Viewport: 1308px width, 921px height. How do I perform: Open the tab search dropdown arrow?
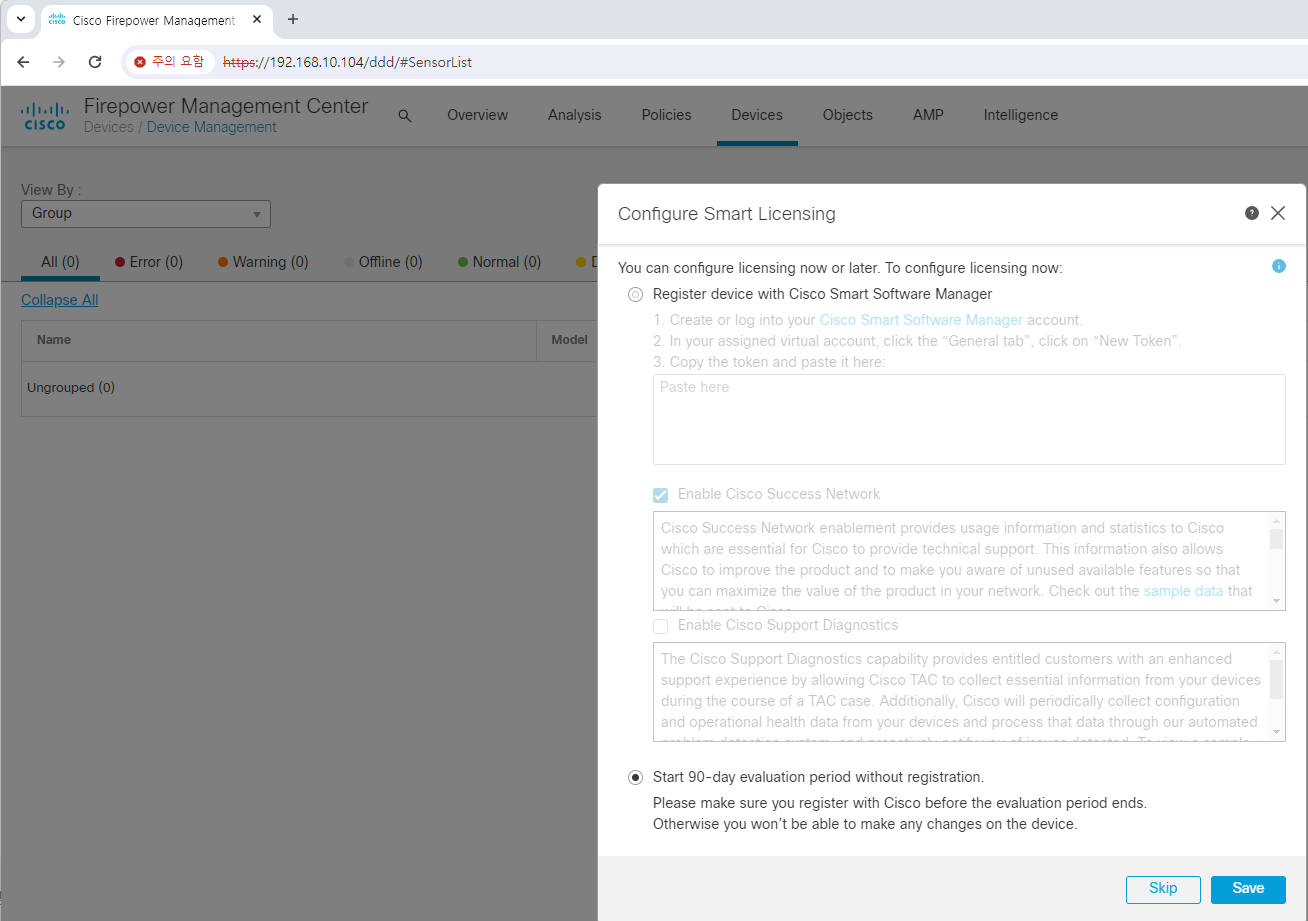[x=21, y=19]
